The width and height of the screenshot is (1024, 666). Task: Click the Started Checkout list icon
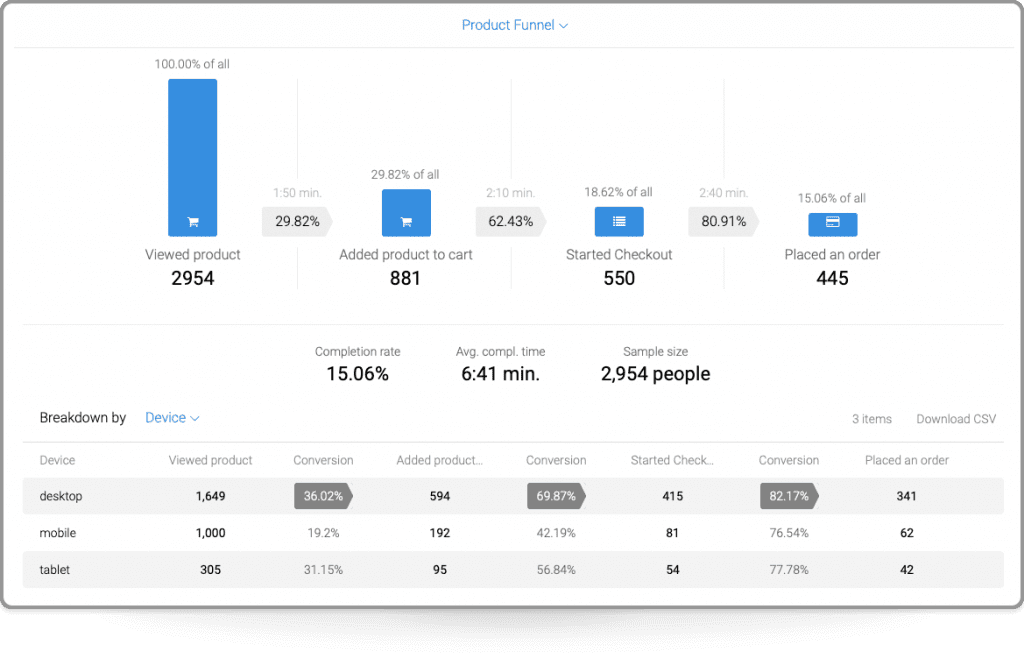618,221
